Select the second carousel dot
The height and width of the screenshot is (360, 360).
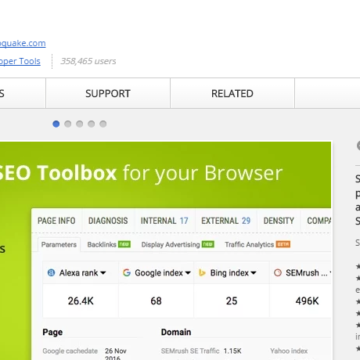pos(68,124)
